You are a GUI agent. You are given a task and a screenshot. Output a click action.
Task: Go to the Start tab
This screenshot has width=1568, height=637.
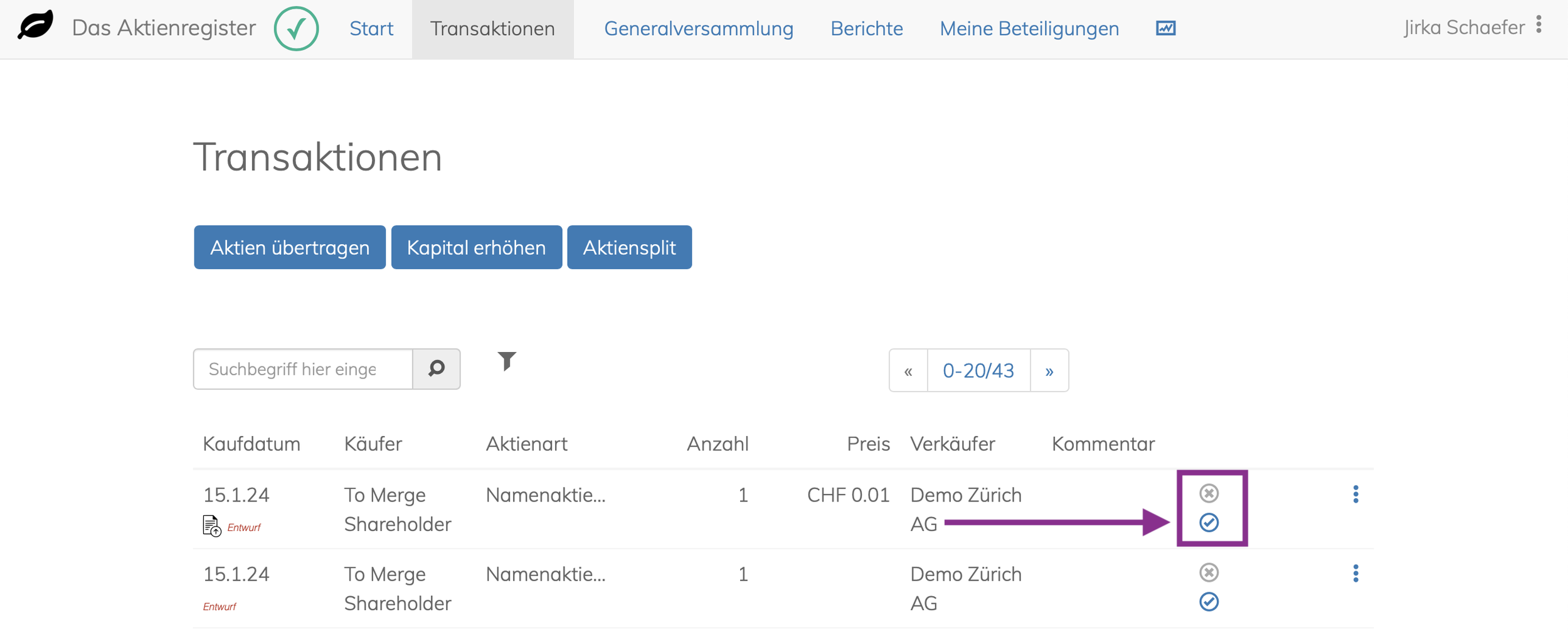[x=371, y=28]
